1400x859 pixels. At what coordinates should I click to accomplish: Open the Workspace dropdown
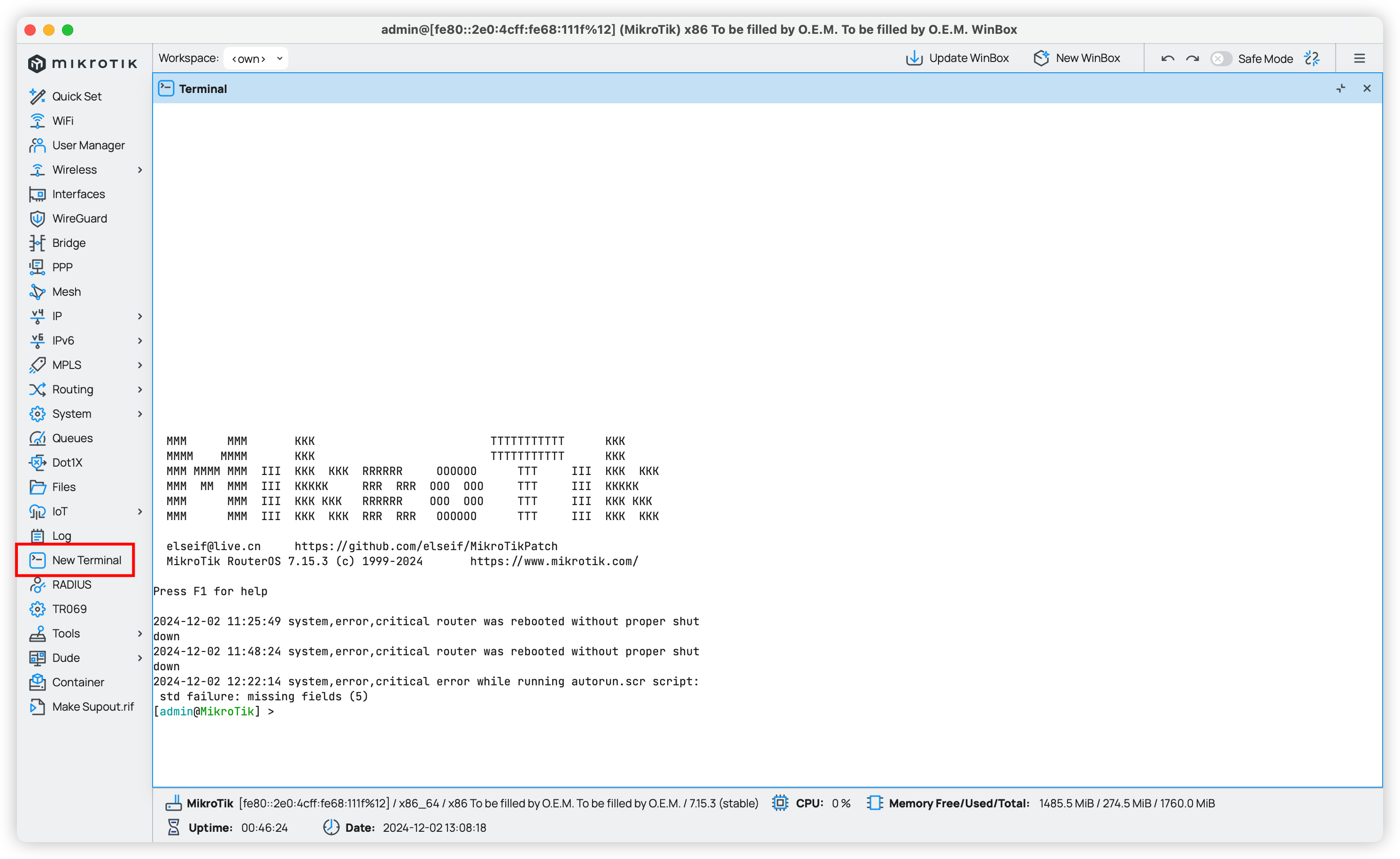[256, 59]
